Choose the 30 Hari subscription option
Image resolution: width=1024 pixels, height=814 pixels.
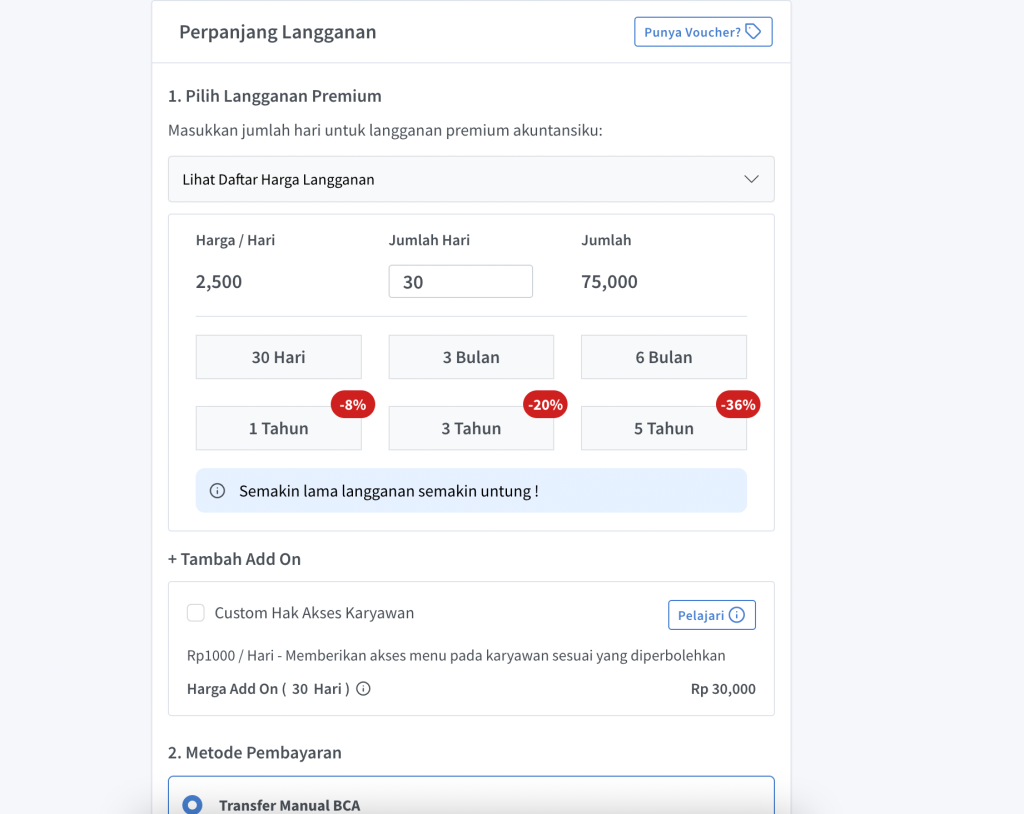click(278, 357)
